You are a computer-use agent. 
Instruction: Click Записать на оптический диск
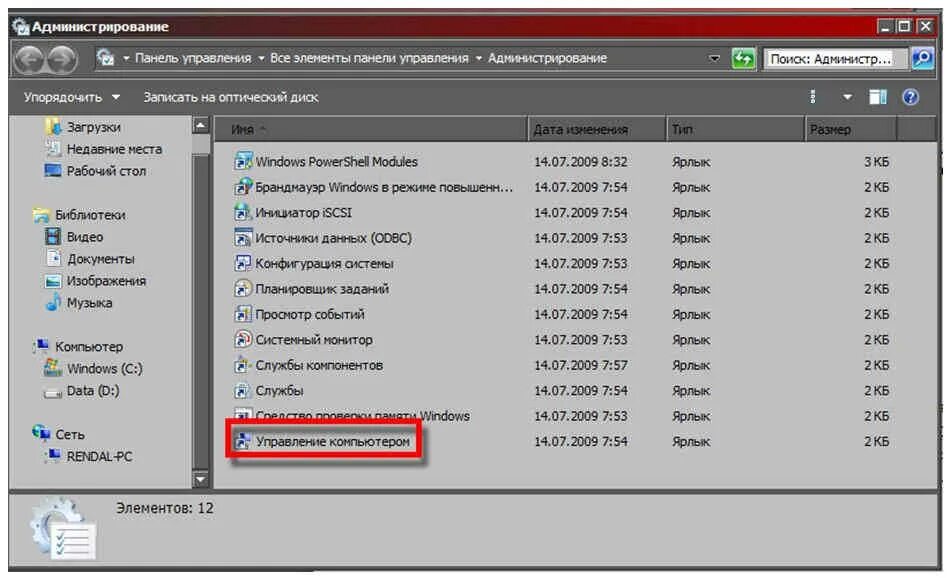click(x=230, y=97)
